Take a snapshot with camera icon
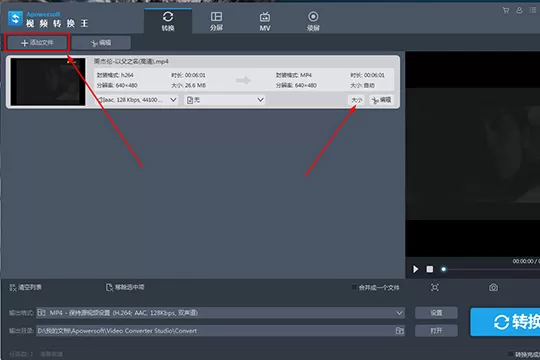This screenshot has width=540, height=360. tap(493, 287)
